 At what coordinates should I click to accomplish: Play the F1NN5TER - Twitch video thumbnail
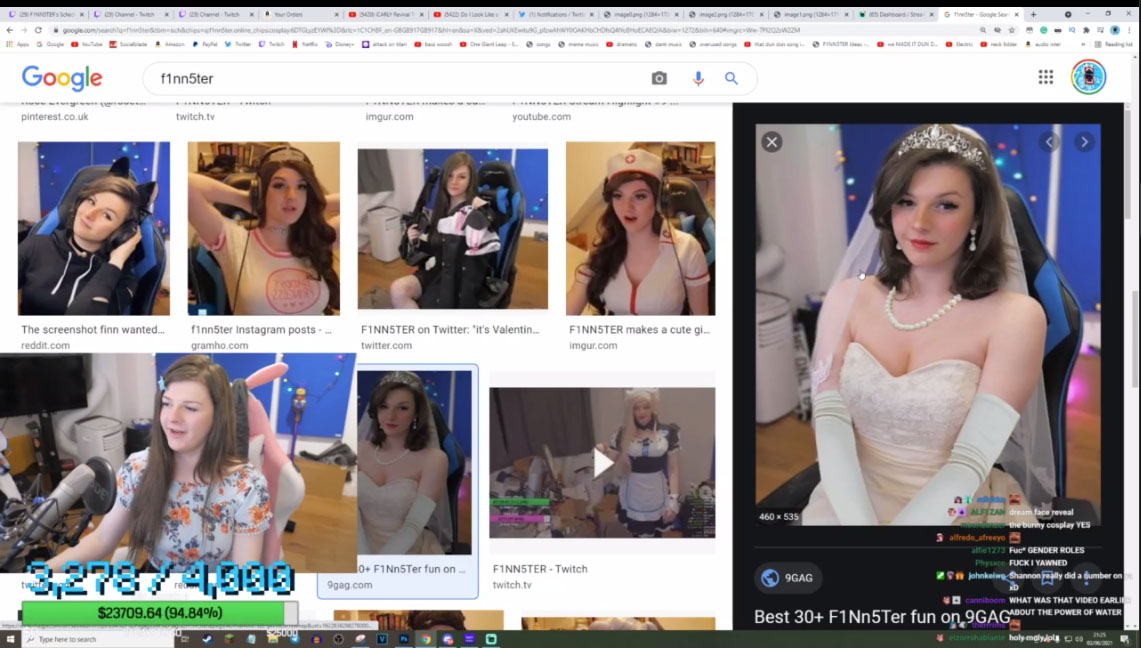pos(602,463)
